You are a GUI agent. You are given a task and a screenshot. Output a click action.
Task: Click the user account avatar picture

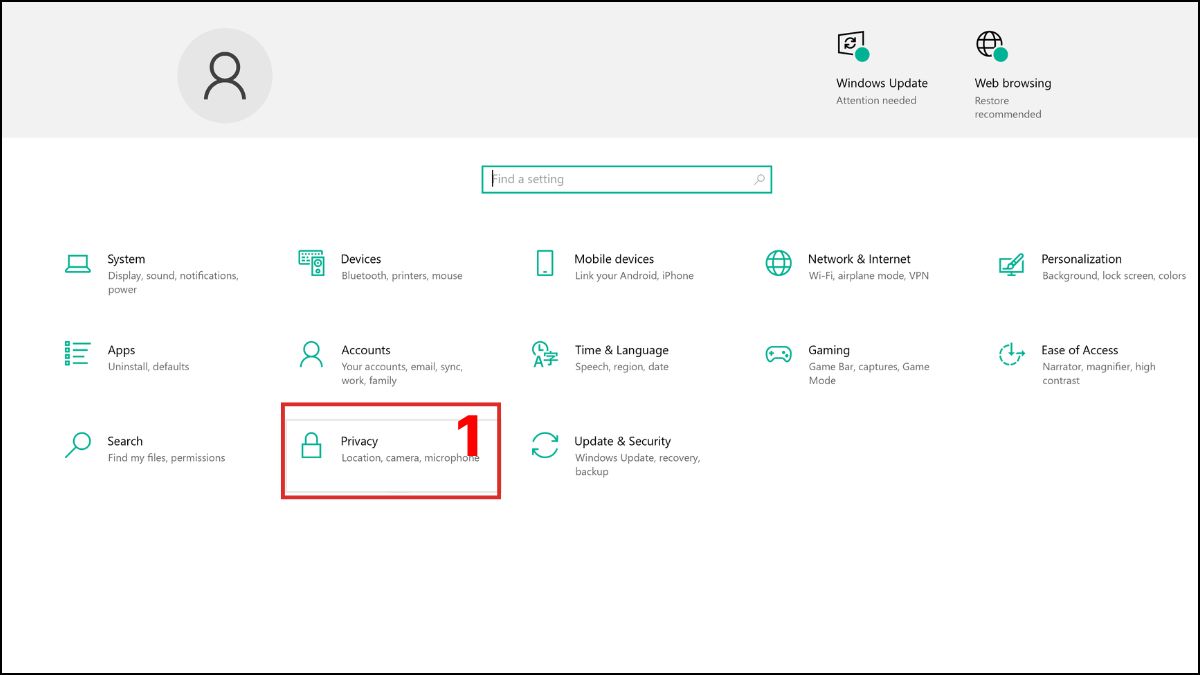(x=225, y=76)
